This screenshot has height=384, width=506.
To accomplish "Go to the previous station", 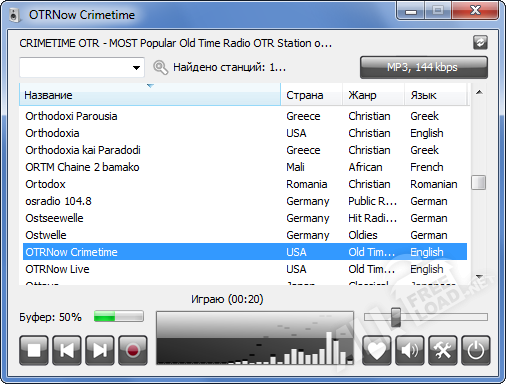I will [67, 350].
